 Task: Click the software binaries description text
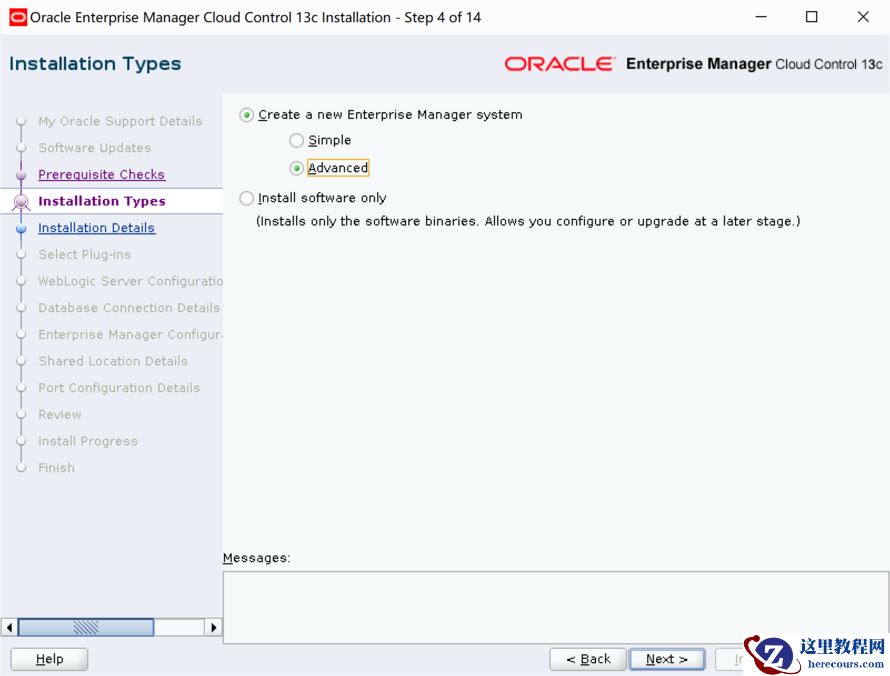pos(528,221)
